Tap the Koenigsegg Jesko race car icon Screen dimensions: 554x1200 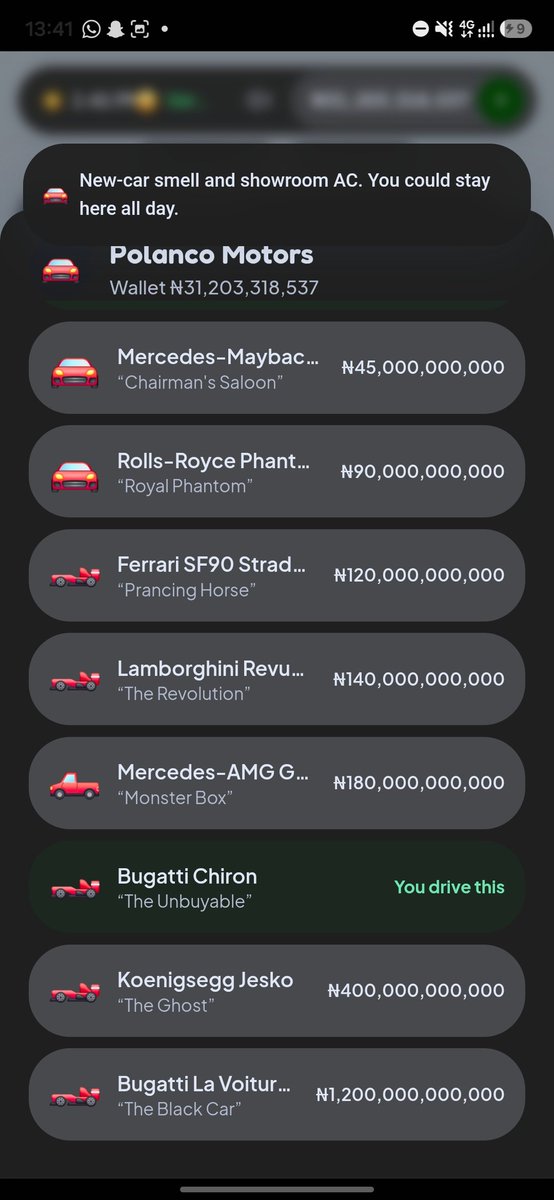pyautogui.click(x=74, y=992)
